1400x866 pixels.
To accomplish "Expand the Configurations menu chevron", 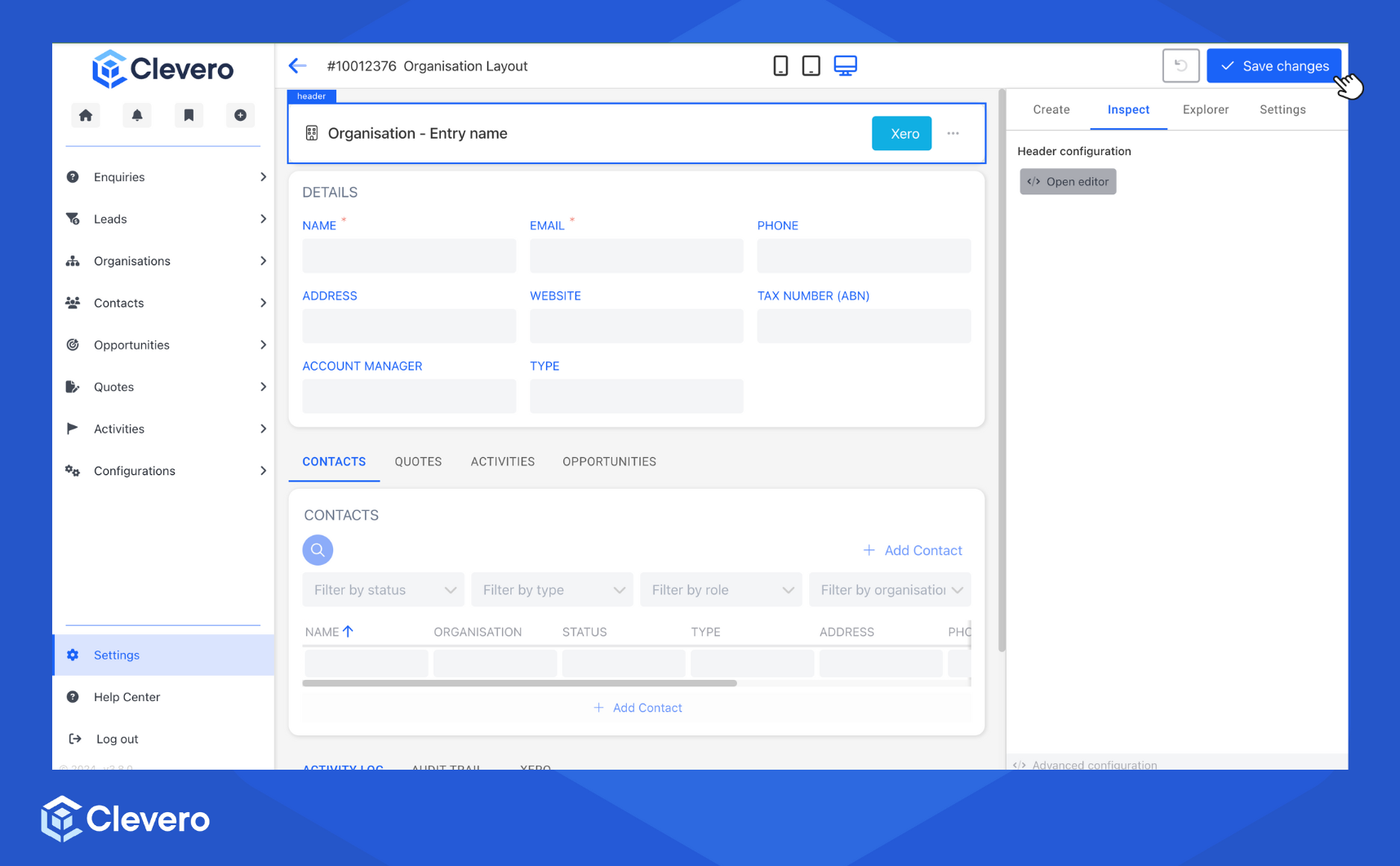I will (x=263, y=471).
